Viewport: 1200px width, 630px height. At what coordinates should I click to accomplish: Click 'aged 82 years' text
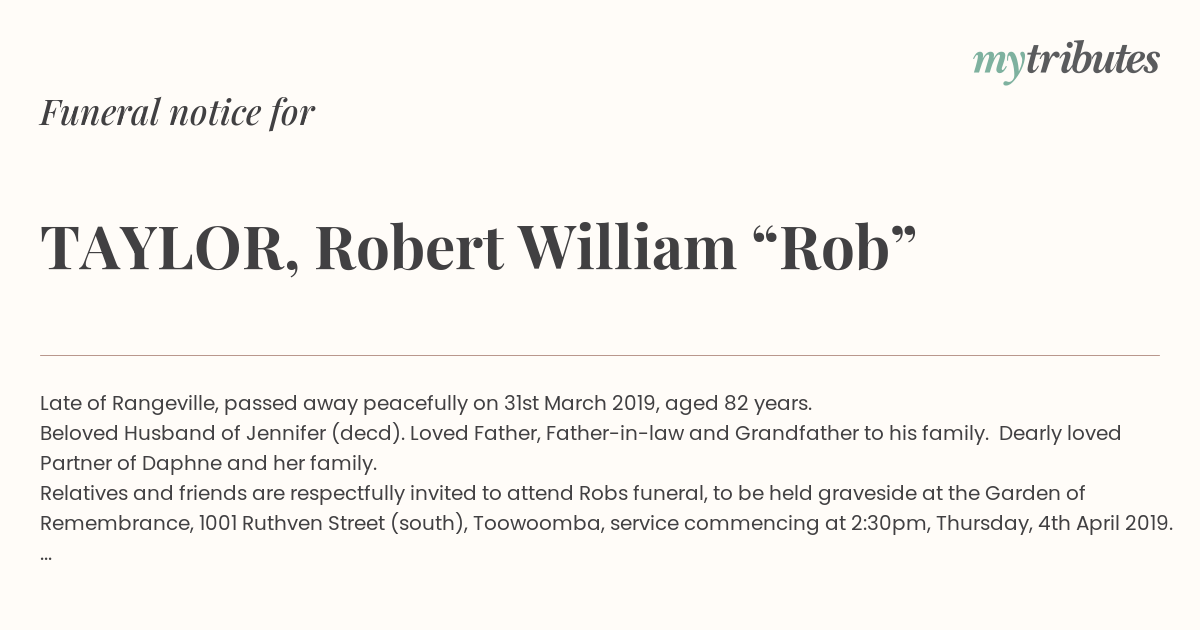(738, 404)
